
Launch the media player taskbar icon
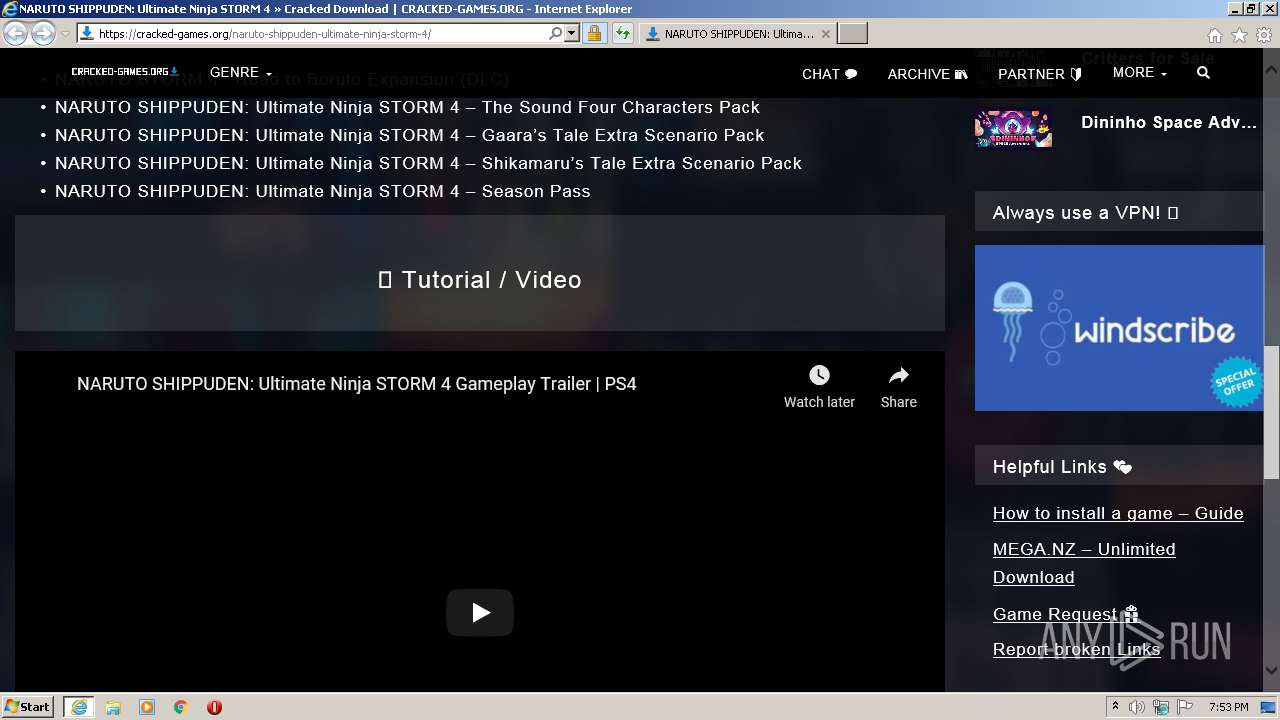(x=147, y=707)
